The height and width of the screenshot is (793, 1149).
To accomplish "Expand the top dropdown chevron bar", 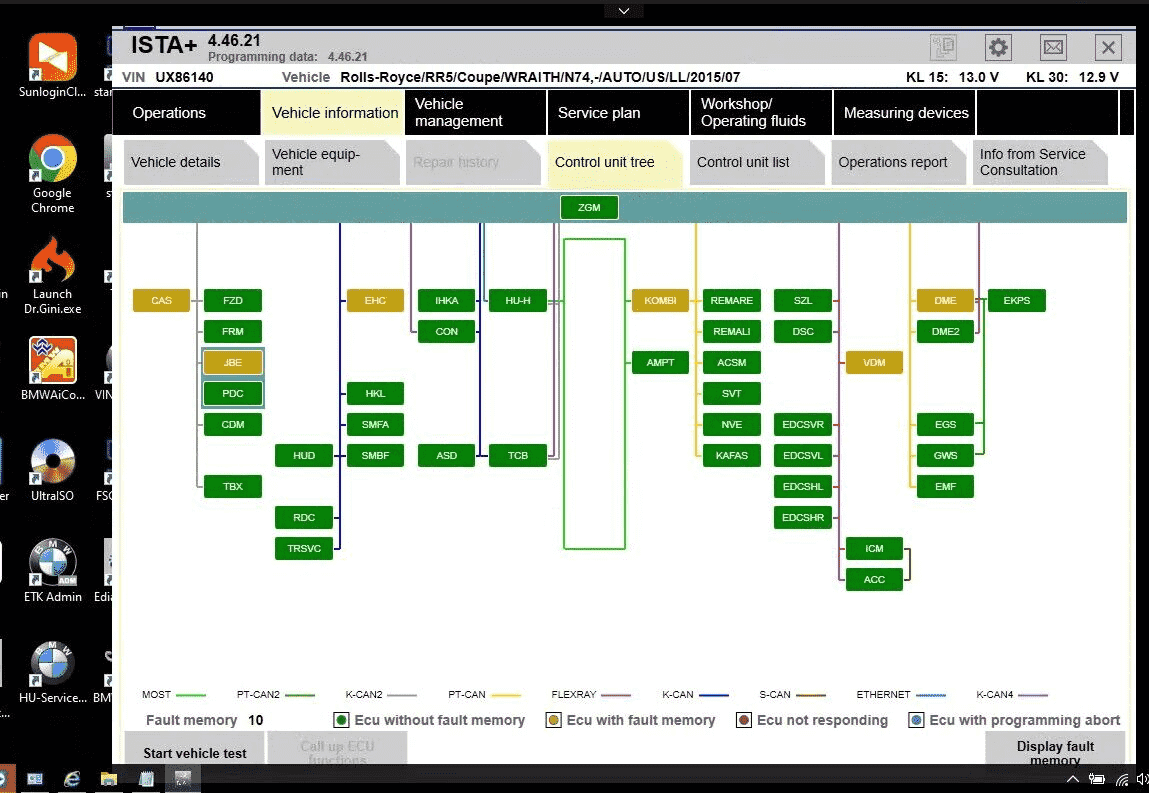I will [624, 11].
